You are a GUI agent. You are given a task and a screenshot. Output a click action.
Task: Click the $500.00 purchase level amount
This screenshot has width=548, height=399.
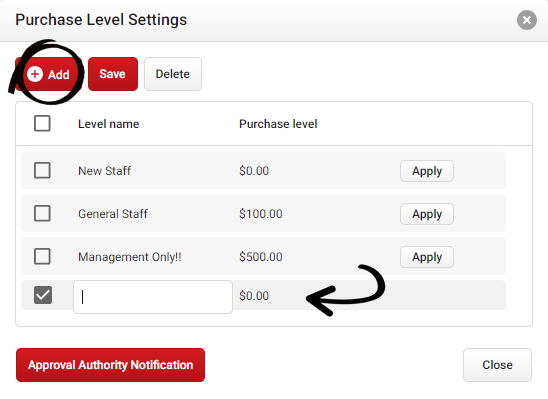tap(261, 257)
